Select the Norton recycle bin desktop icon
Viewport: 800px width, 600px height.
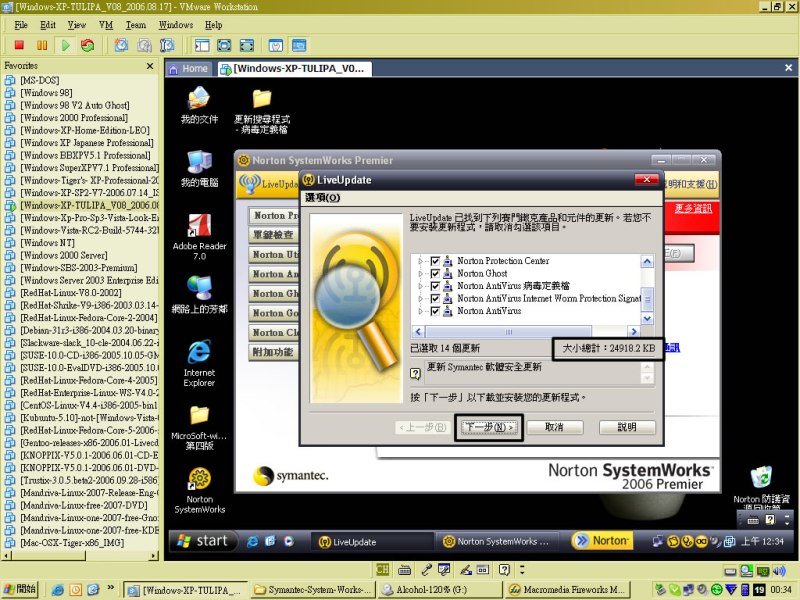pyautogui.click(x=761, y=487)
